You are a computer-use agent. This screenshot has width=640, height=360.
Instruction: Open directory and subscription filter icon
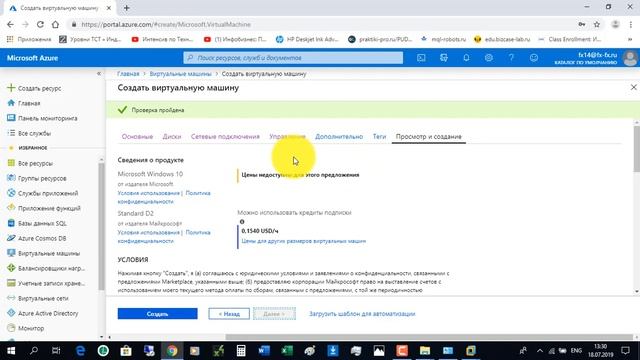[x=444, y=58]
